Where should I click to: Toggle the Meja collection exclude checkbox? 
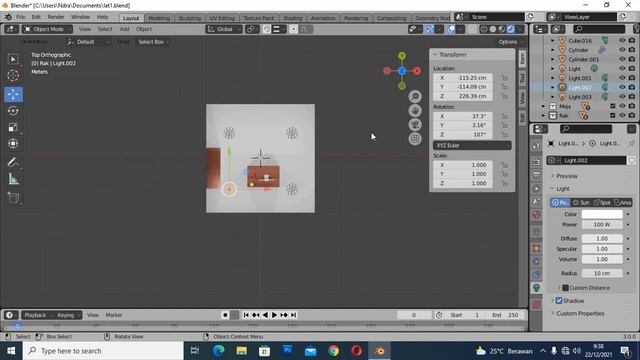click(x=613, y=106)
